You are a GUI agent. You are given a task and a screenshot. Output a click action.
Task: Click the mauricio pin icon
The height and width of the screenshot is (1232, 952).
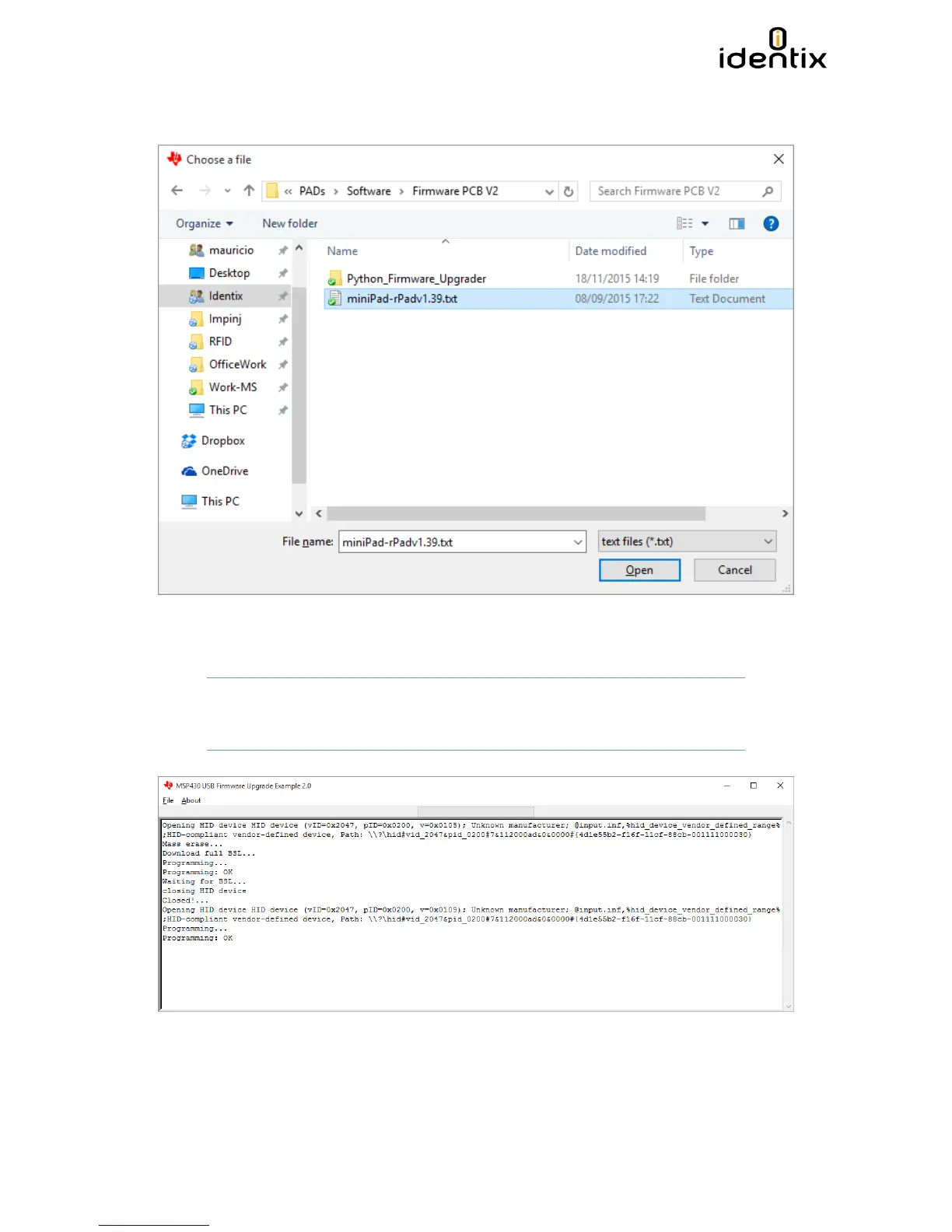[x=283, y=250]
